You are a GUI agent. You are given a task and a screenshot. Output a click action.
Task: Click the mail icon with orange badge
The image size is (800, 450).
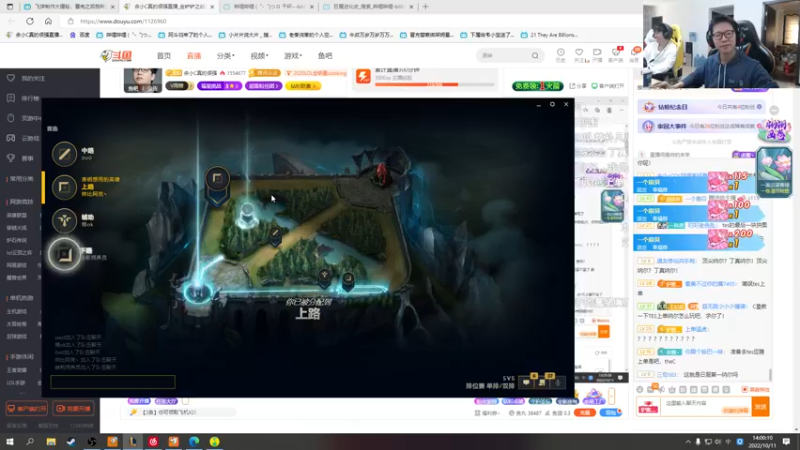click(x=652, y=389)
